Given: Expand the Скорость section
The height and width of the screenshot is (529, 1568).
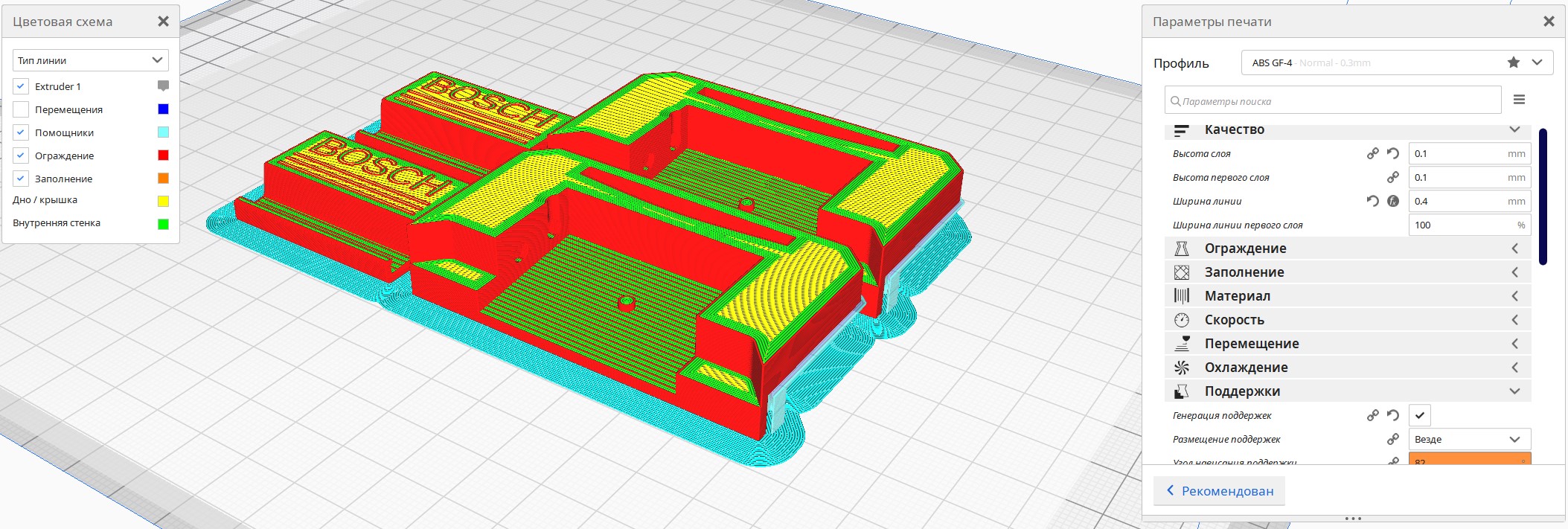Looking at the screenshot, I should coord(1514,320).
